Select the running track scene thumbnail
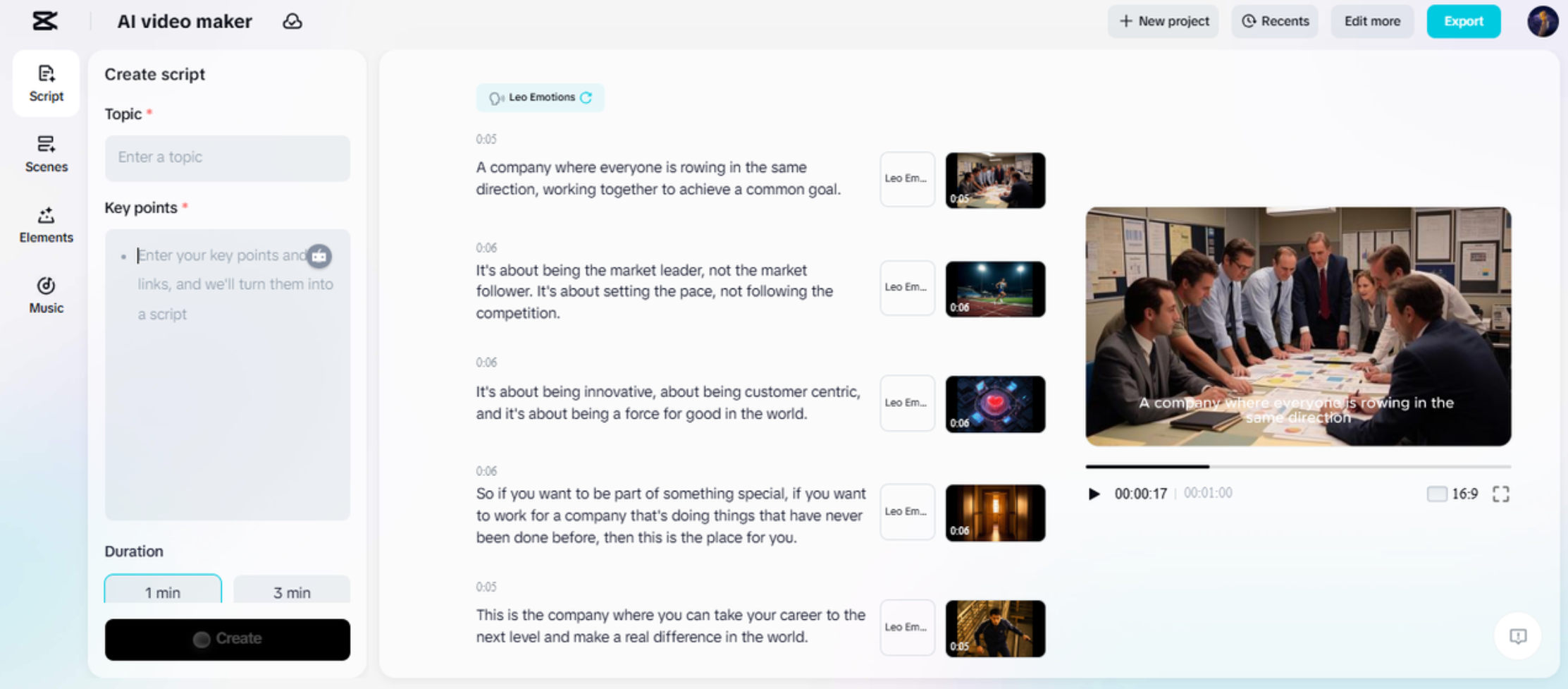1568x689 pixels. [x=995, y=289]
